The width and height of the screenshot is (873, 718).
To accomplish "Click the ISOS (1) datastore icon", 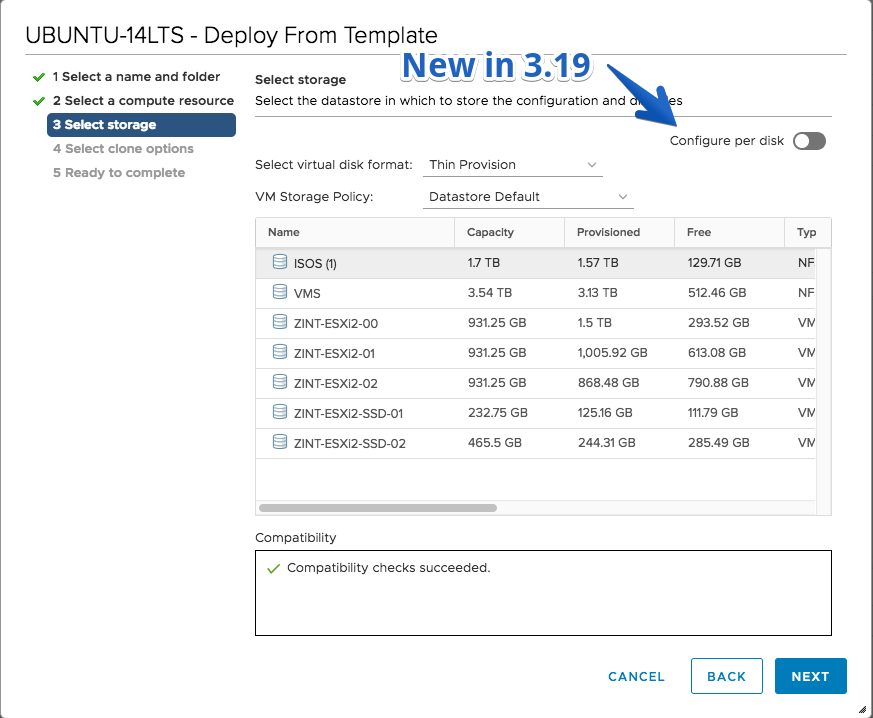I will (x=280, y=262).
